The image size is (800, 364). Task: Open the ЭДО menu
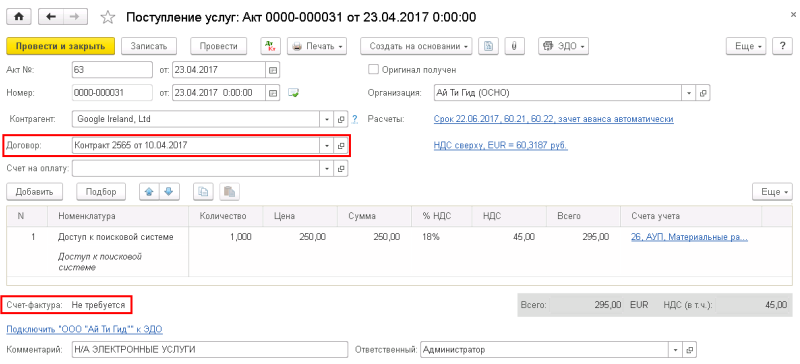click(563, 46)
